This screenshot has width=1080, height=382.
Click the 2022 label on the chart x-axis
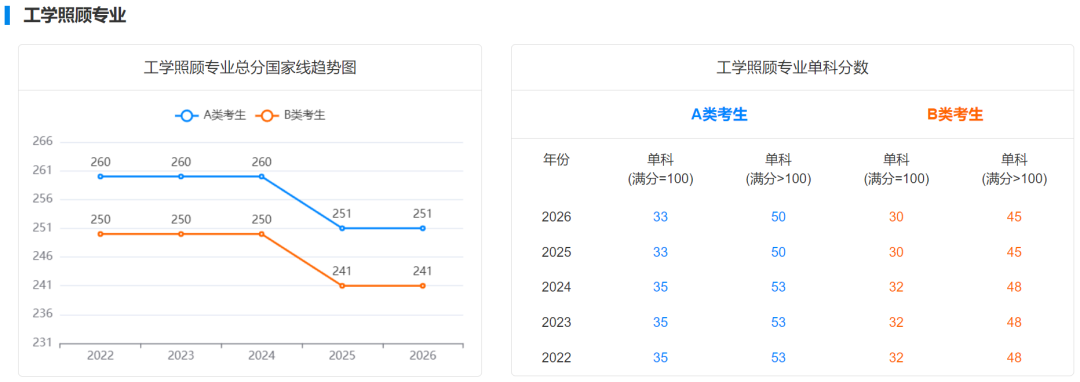point(101,356)
